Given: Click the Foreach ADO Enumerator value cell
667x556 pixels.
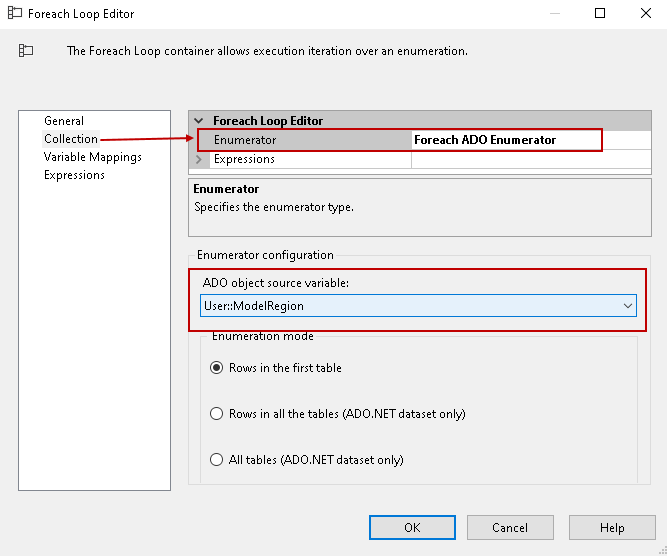Looking at the screenshot, I should (x=506, y=140).
